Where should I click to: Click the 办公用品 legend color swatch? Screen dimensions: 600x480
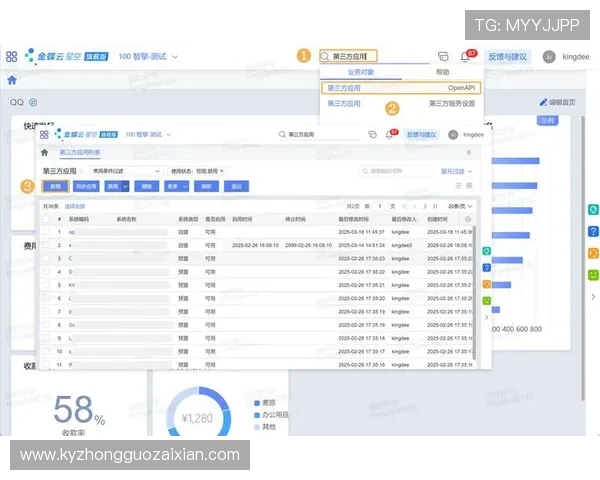coord(257,415)
